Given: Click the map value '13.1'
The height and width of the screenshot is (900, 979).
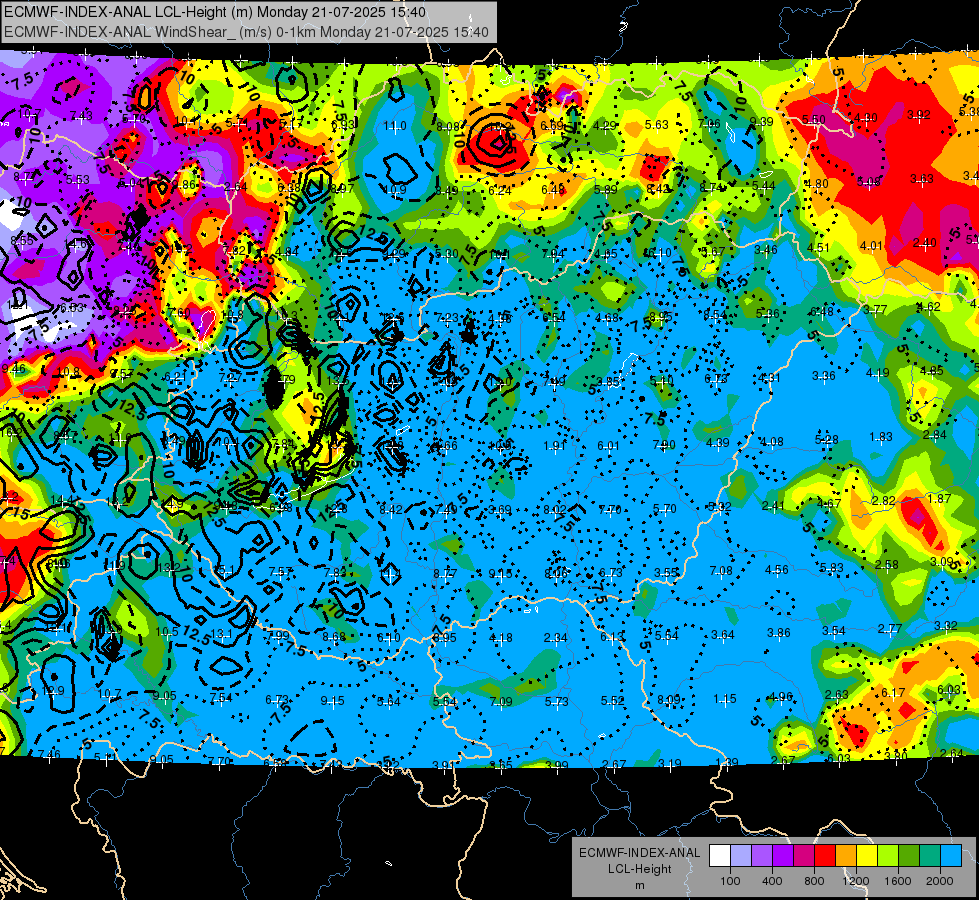Looking at the screenshot, I should click(x=221, y=634).
